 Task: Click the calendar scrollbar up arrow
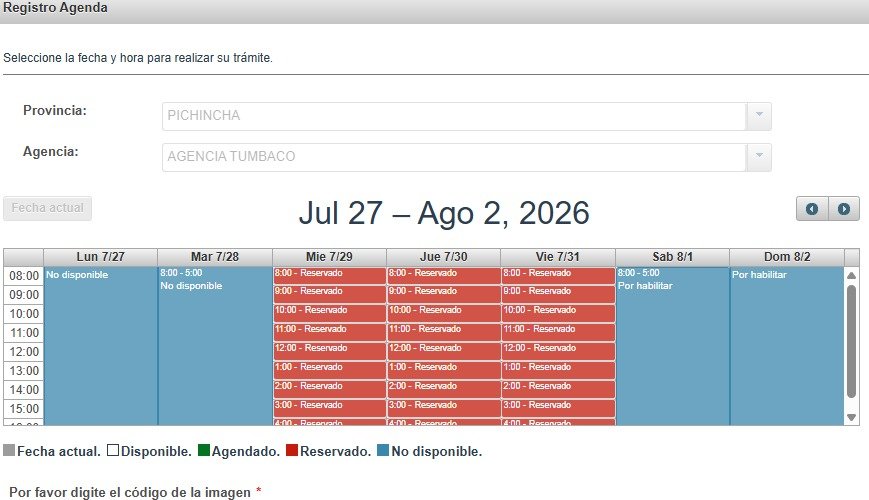851,275
